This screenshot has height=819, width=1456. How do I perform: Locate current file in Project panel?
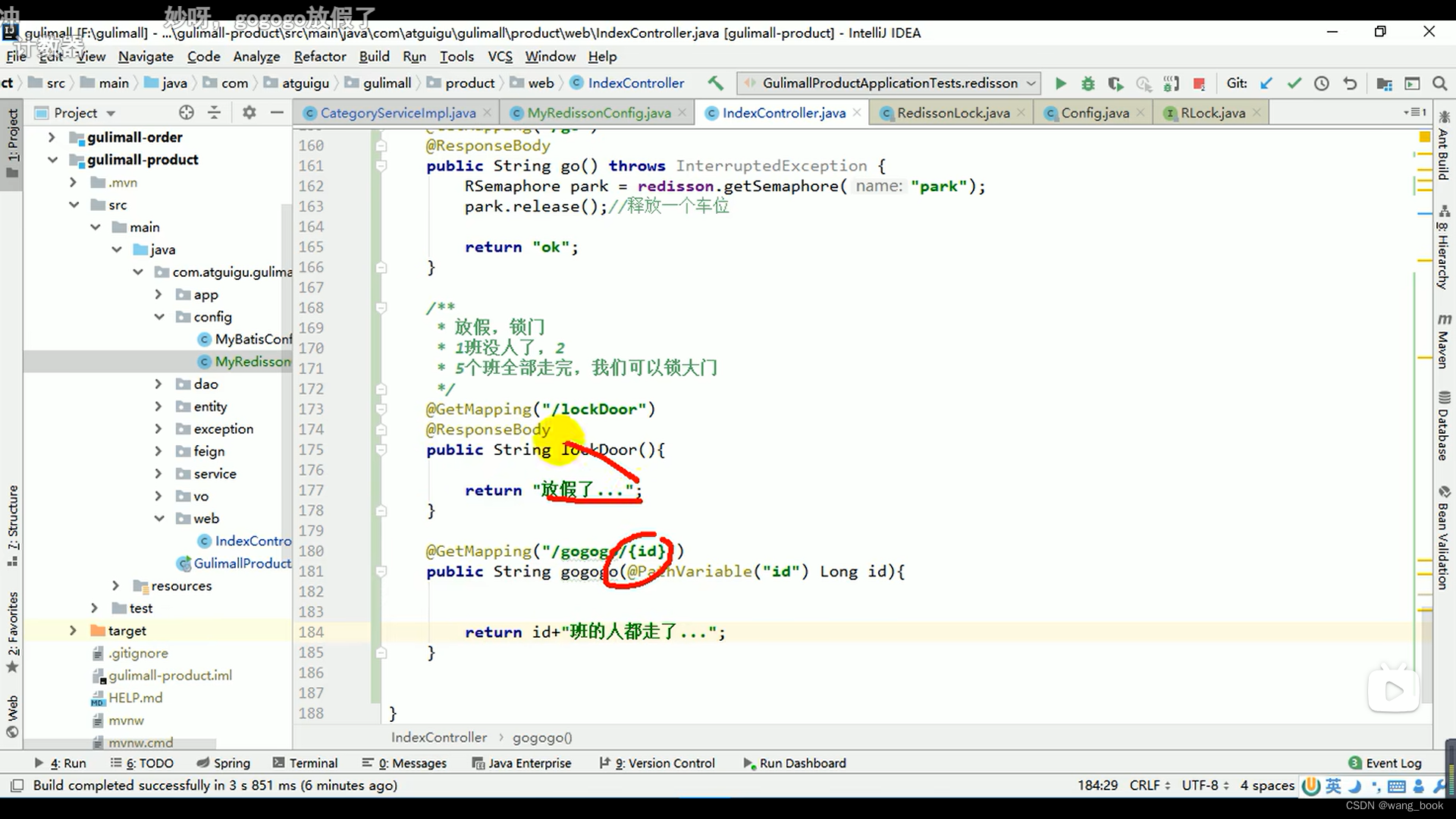tap(187, 112)
